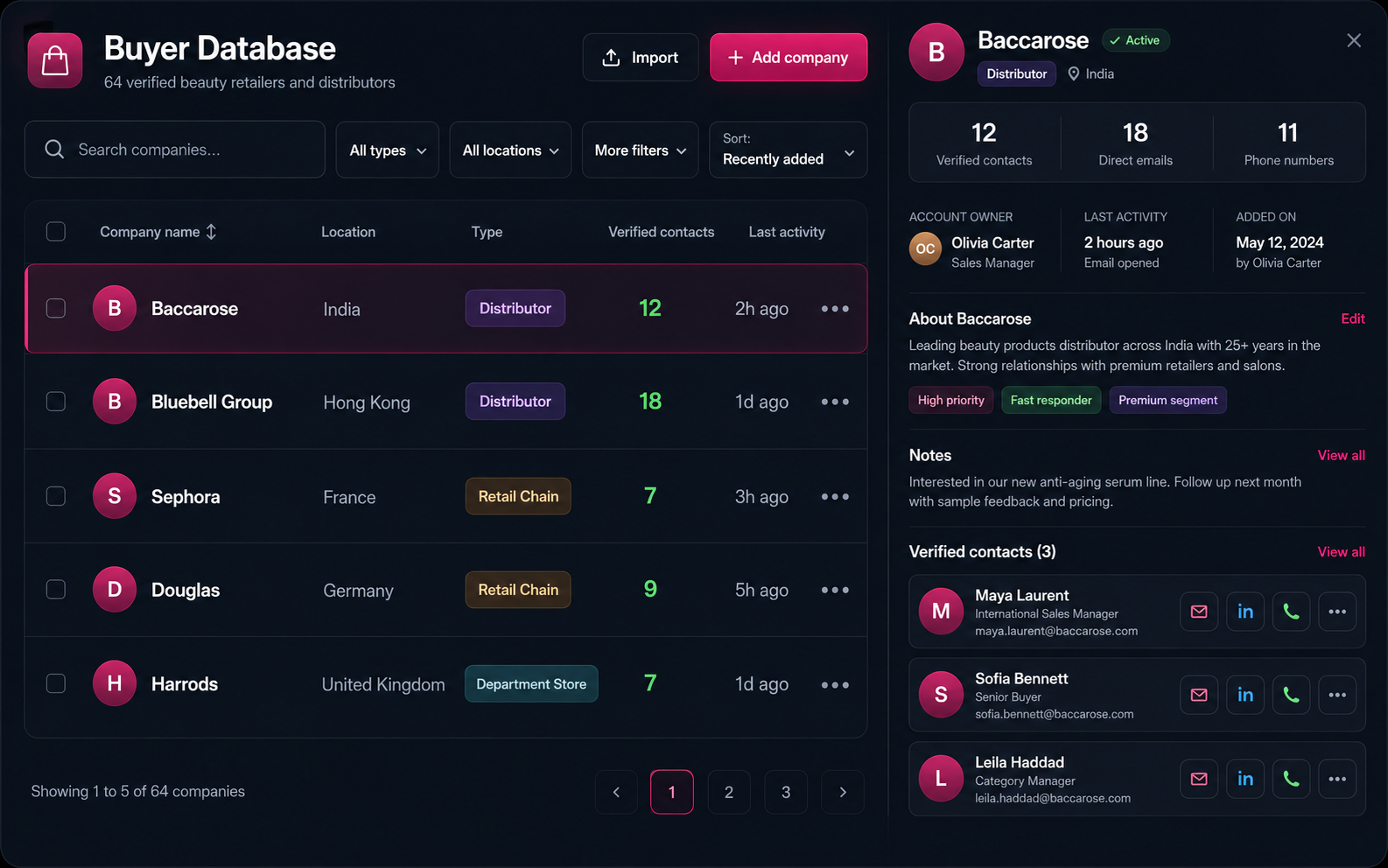The height and width of the screenshot is (868, 1388).
Task: Click the Department Store badge for Harrods
Action: pos(531,684)
